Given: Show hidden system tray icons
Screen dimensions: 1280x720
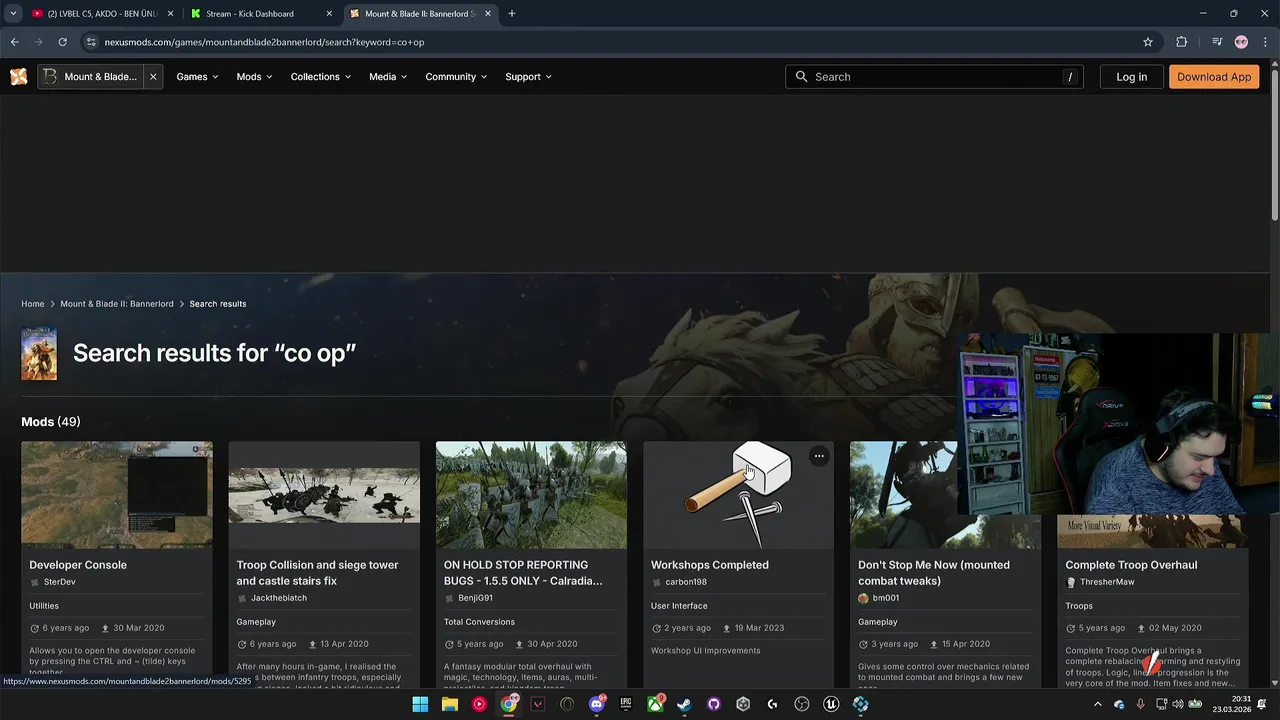Looking at the screenshot, I should pyautogui.click(x=1098, y=704).
